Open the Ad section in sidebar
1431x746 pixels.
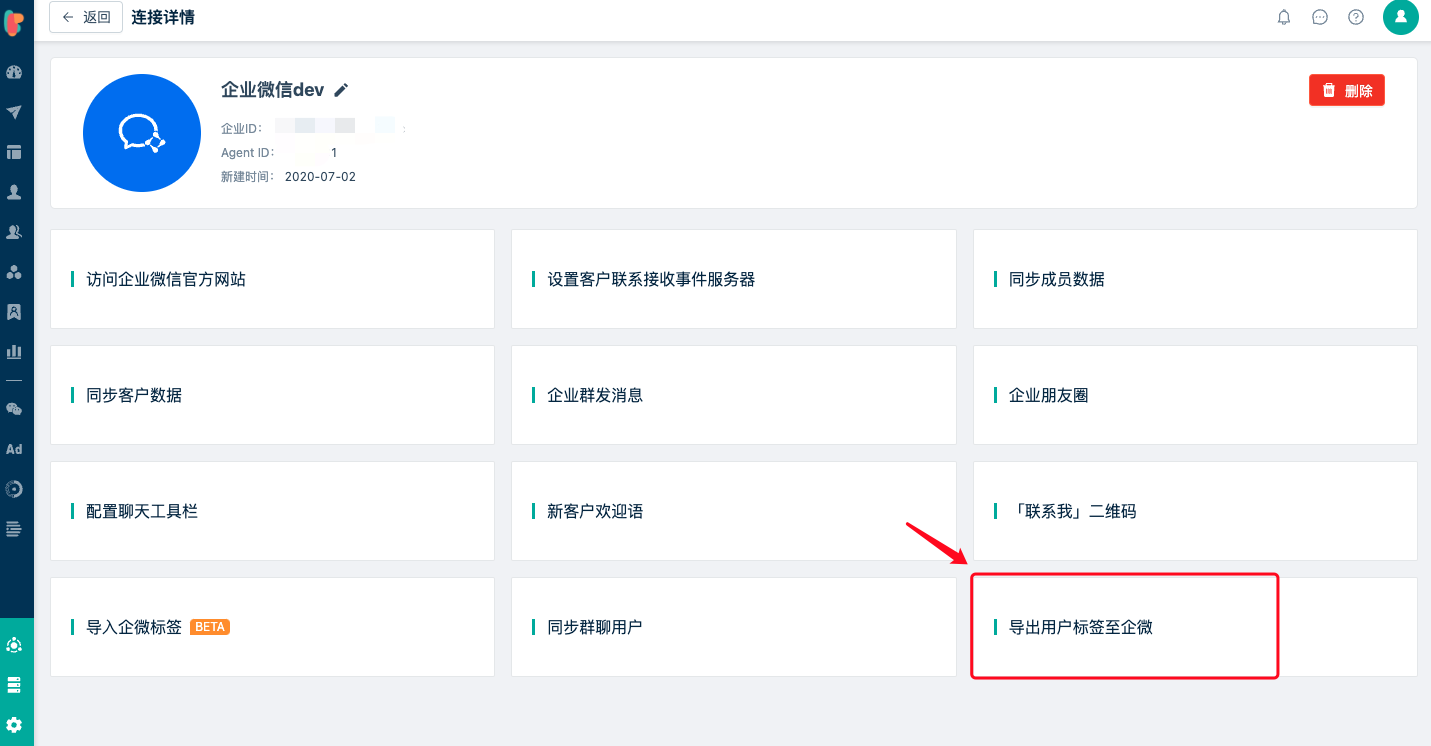click(x=14, y=449)
